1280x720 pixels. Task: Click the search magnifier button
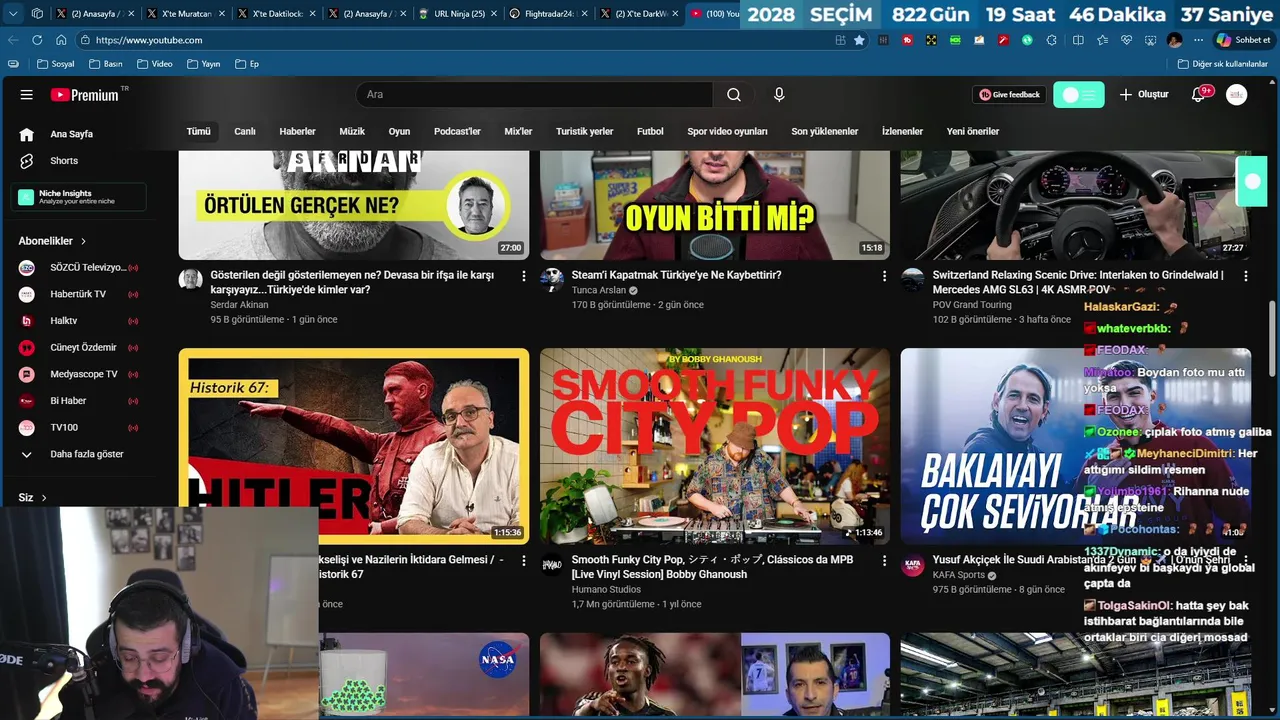[734, 94]
